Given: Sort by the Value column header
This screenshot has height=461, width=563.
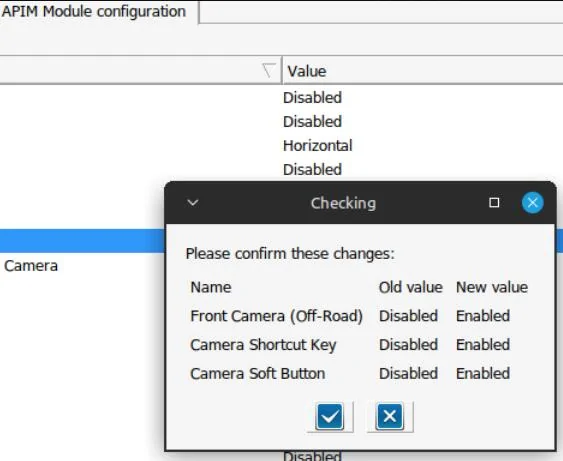Looking at the screenshot, I should point(422,71).
